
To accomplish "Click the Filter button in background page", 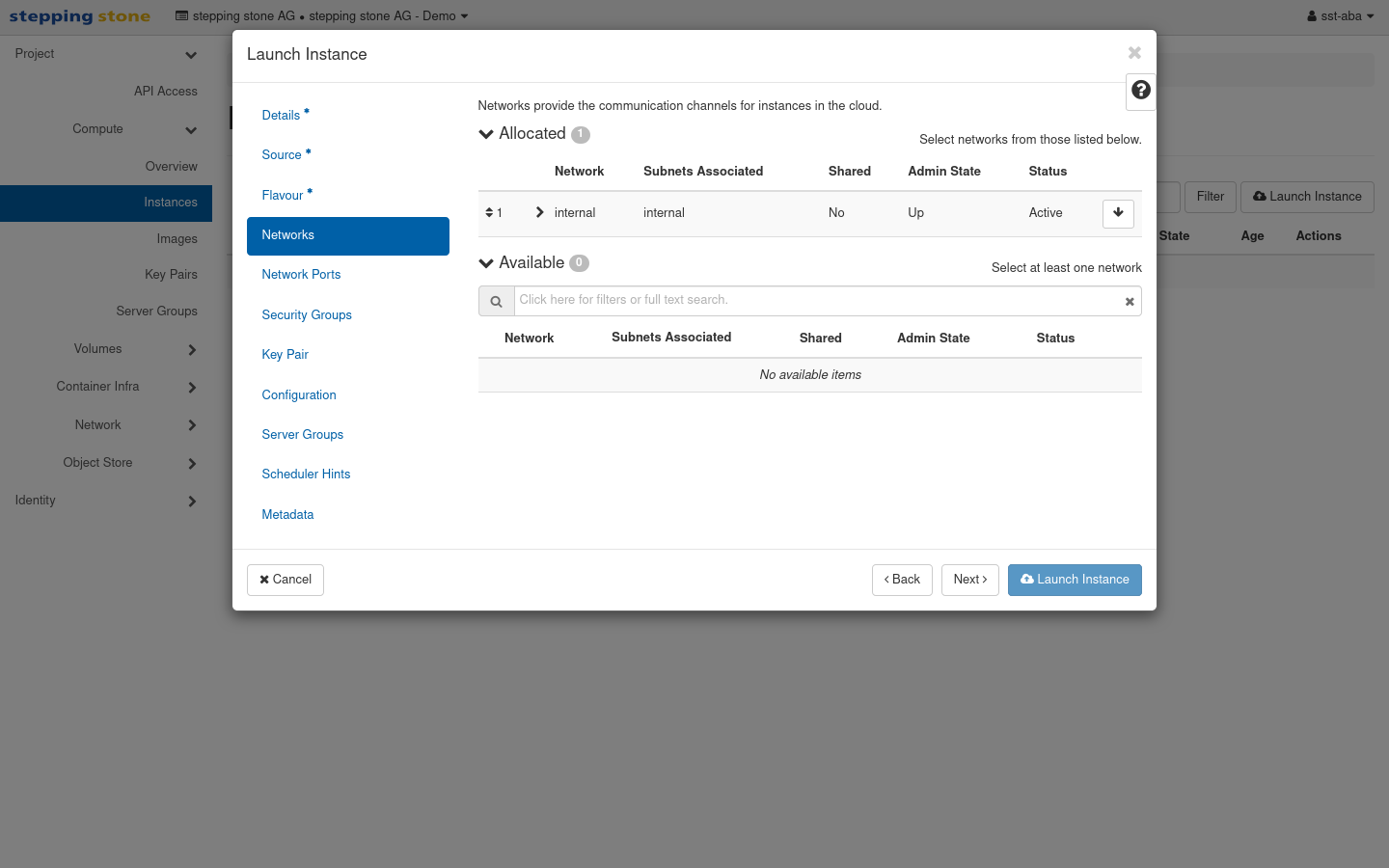I will [x=1210, y=197].
